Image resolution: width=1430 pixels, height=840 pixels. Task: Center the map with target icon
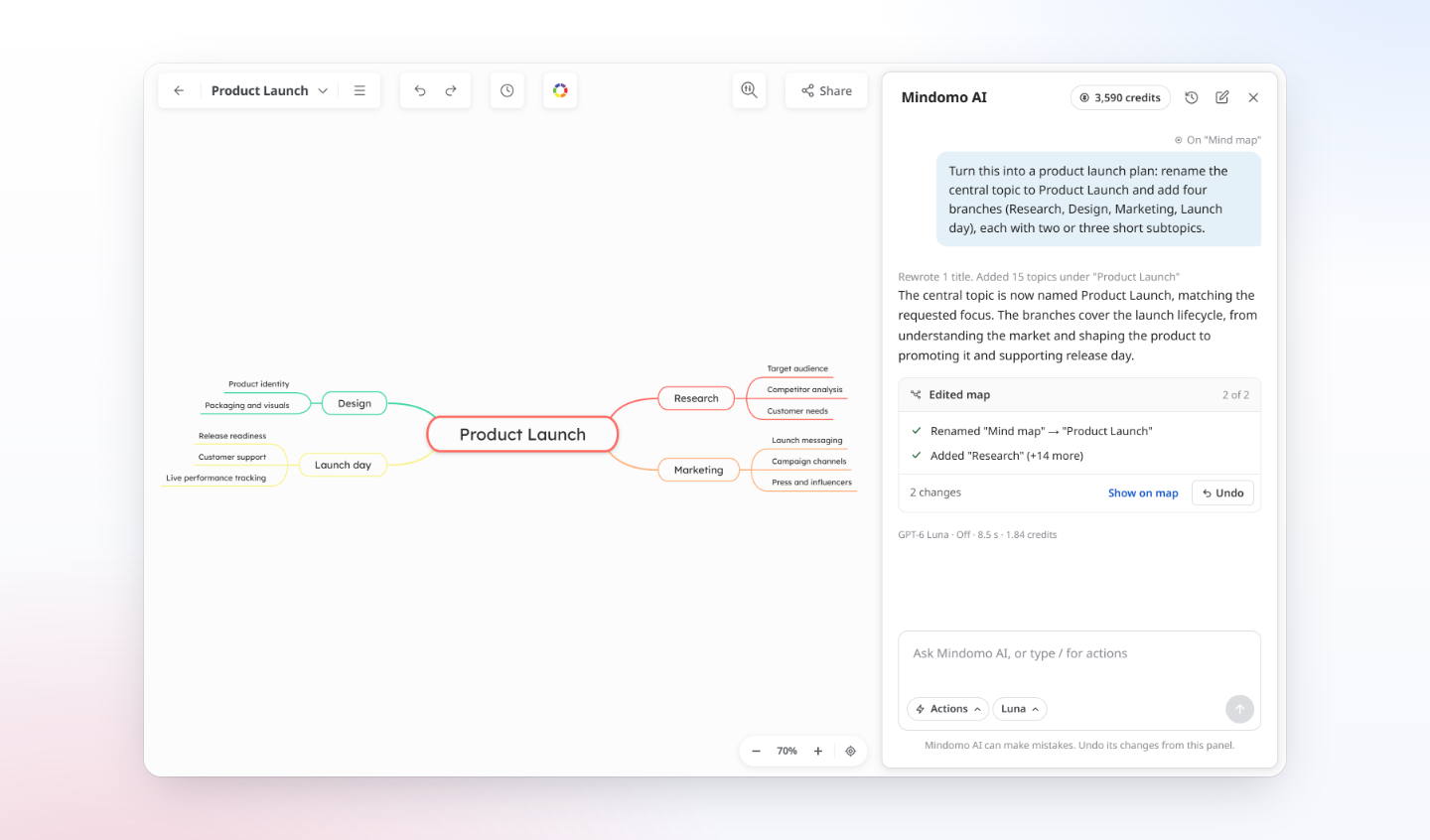(851, 751)
